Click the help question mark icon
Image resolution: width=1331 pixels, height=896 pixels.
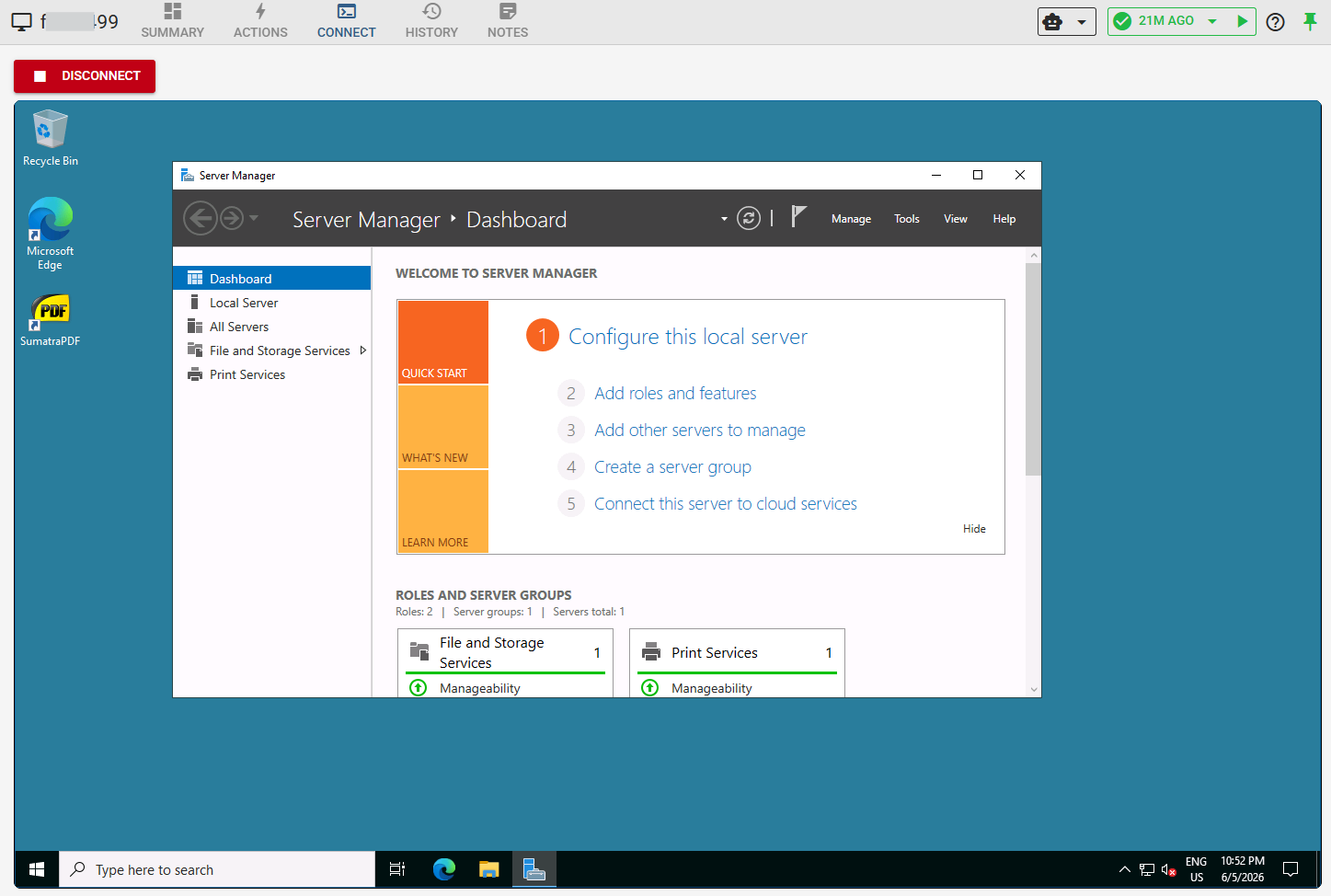click(x=1275, y=22)
